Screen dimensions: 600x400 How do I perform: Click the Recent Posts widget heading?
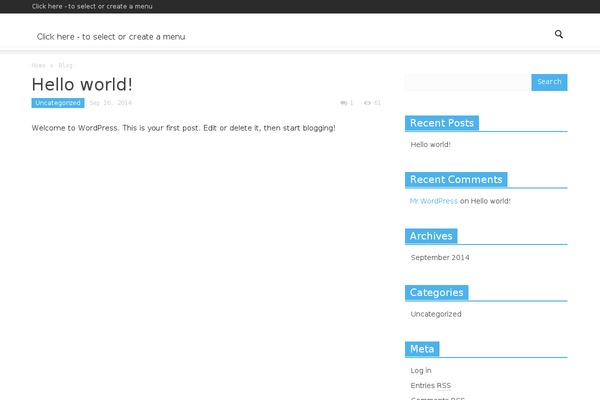(x=441, y=123)
